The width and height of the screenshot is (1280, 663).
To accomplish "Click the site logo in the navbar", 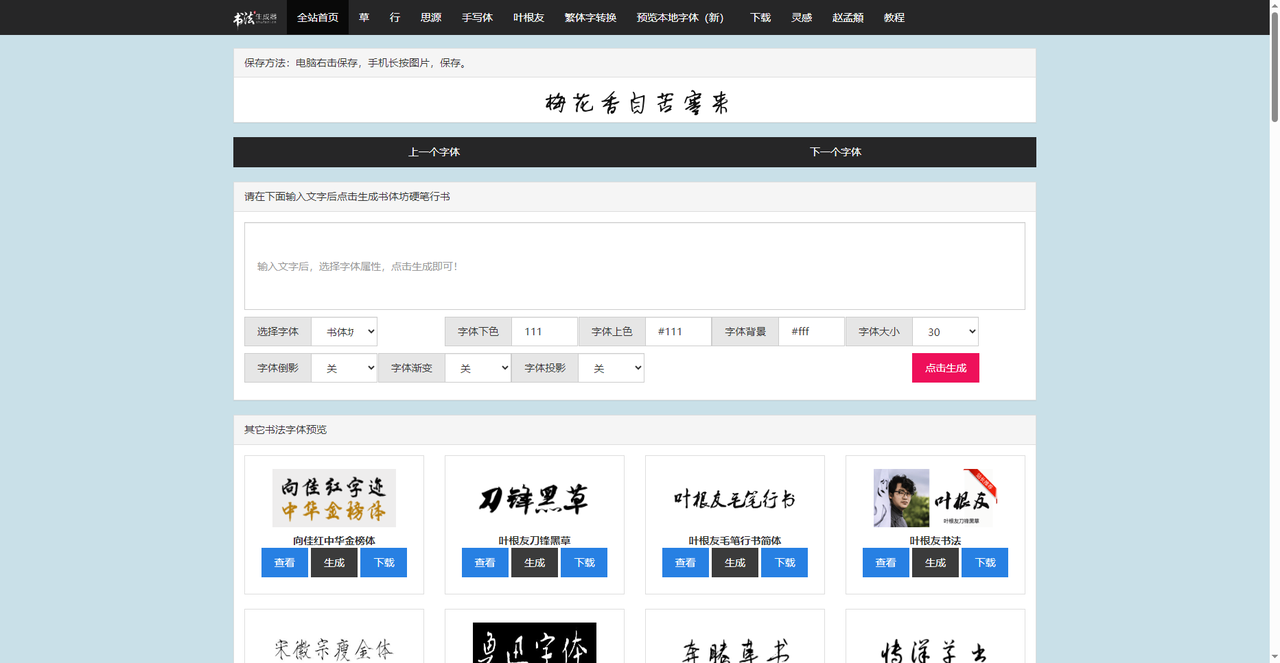I will click(254, 18).
